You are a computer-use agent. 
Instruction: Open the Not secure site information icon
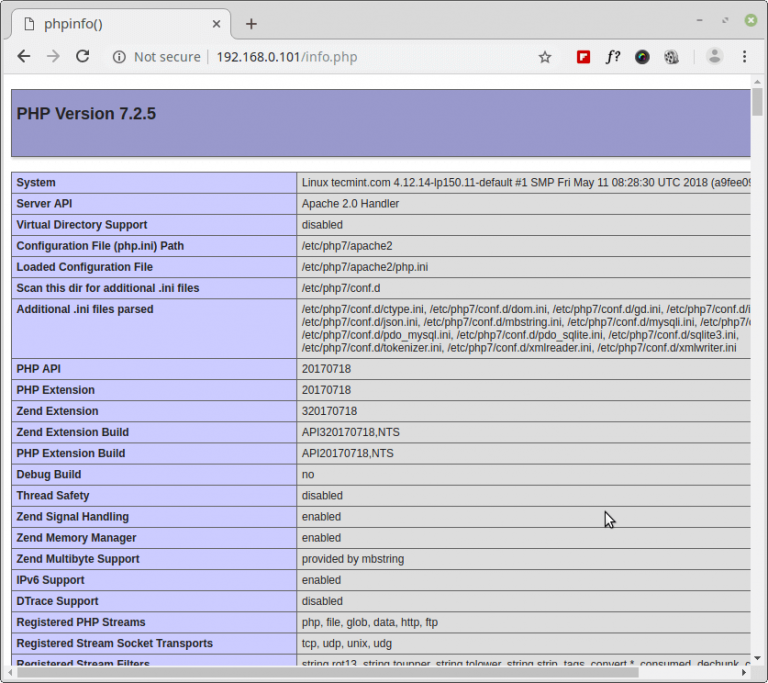point(119,57)
